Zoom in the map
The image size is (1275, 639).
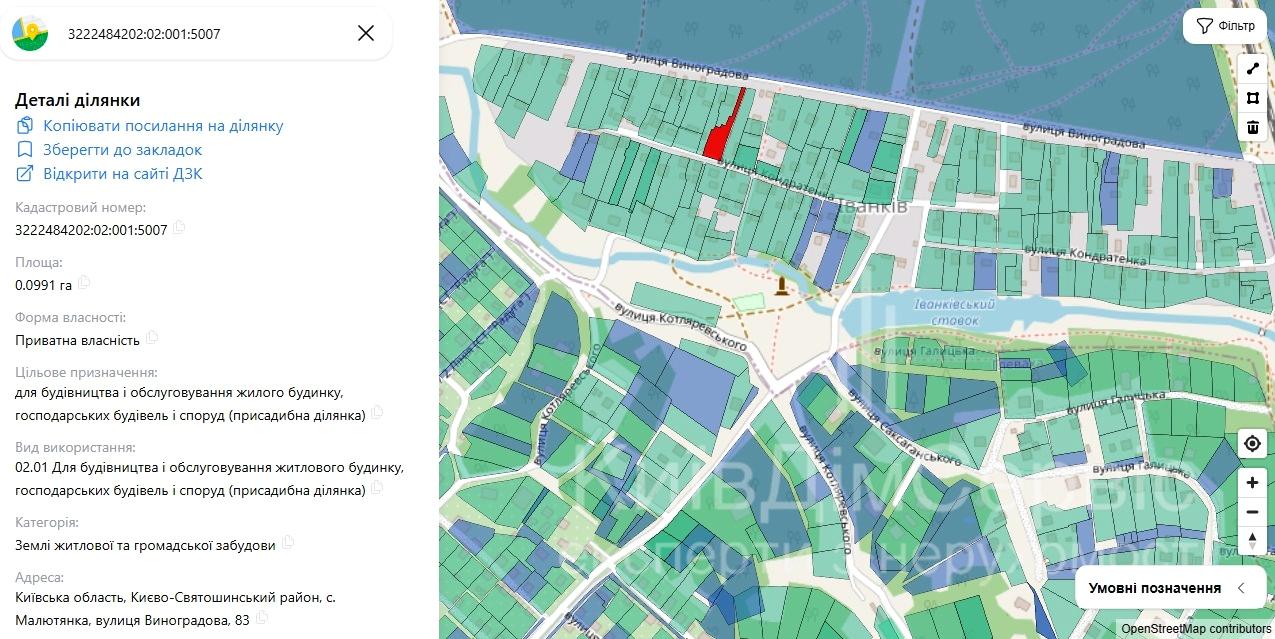1252,483
